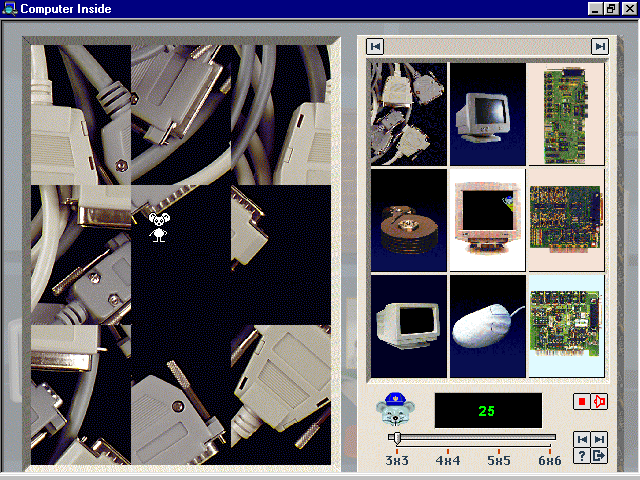Select the hard disk drive thumbnail
640x480 pixels.
point(409,219)
